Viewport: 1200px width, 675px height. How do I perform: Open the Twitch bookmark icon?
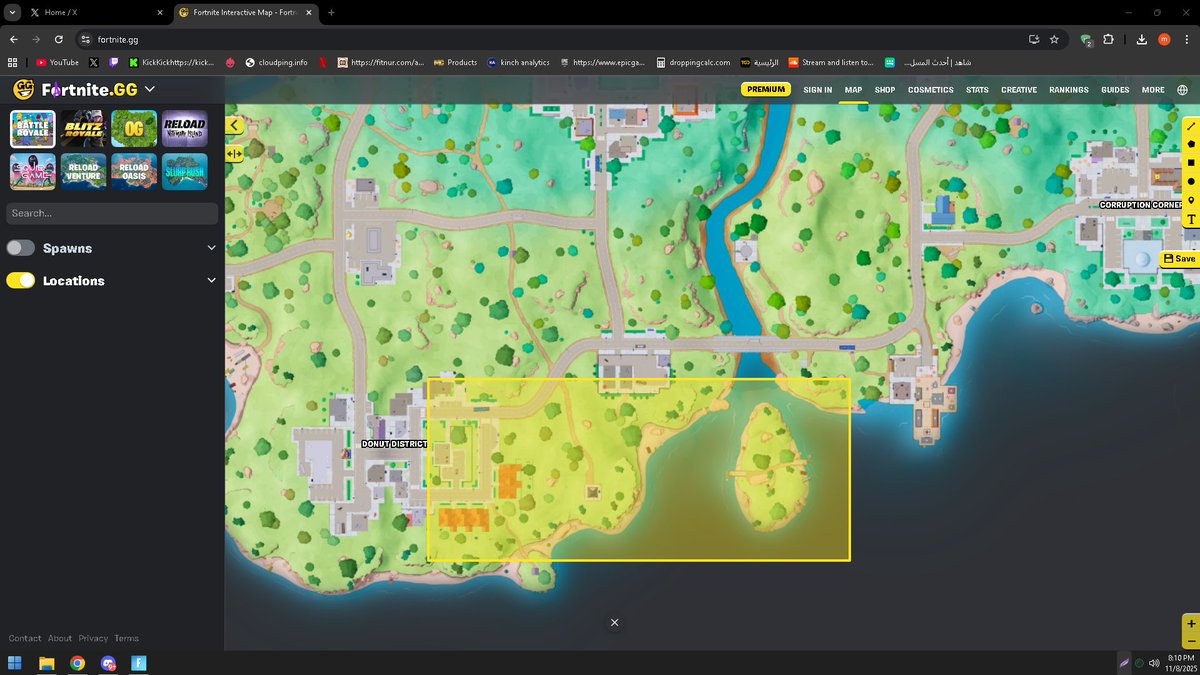pos(113,62)
